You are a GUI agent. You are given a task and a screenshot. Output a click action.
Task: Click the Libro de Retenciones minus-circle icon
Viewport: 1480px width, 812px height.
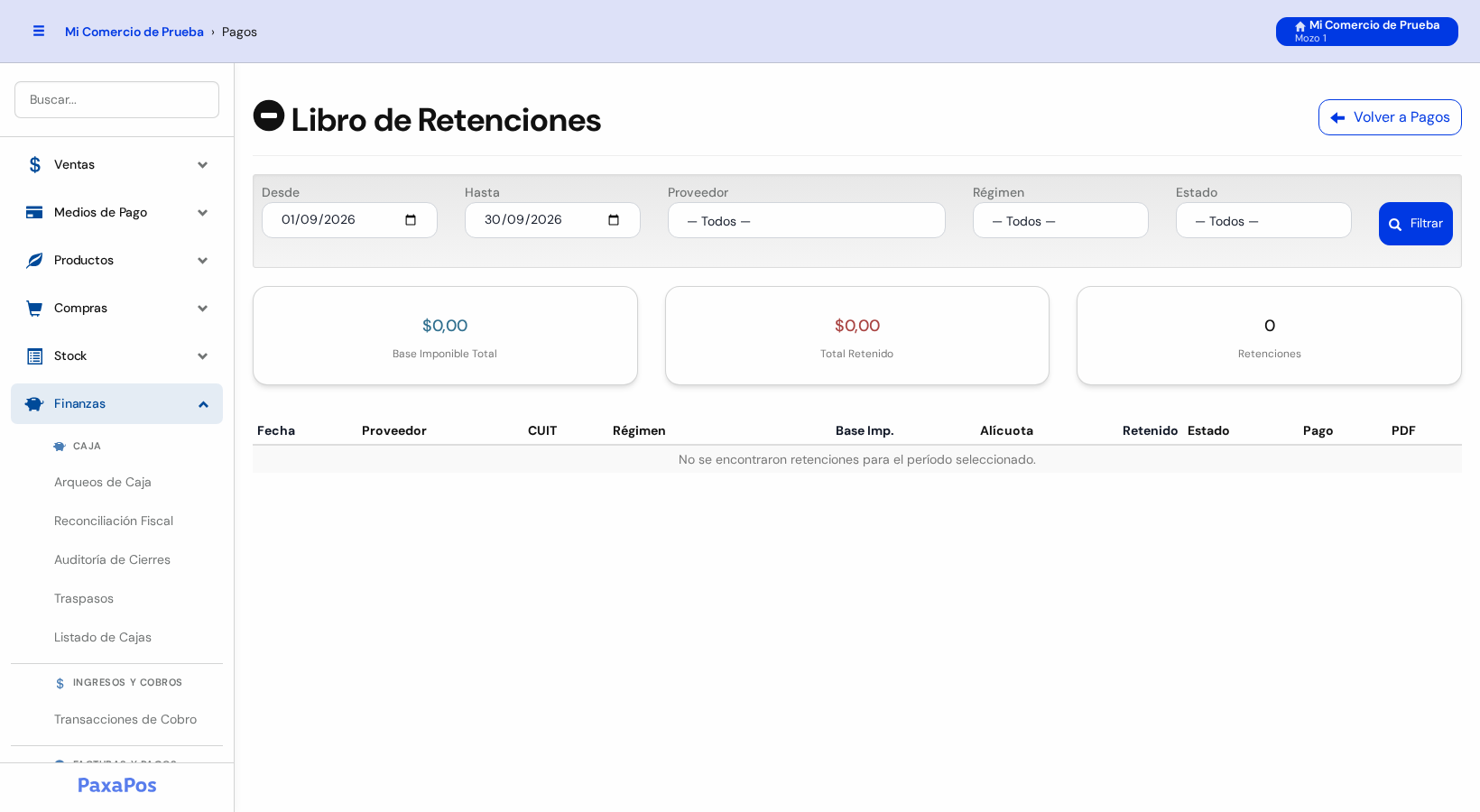(269, 115)
